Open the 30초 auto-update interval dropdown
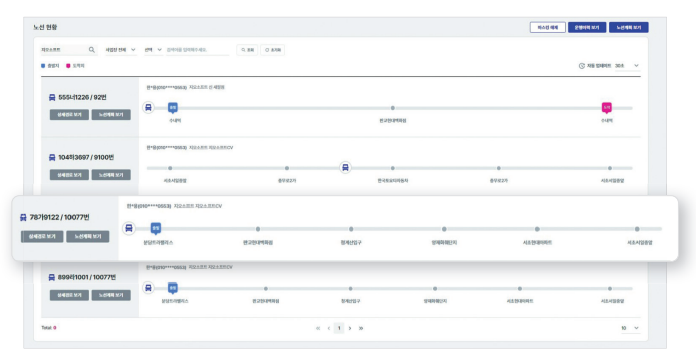This screenshot has width=696, height=360. [x=627, y=66]
